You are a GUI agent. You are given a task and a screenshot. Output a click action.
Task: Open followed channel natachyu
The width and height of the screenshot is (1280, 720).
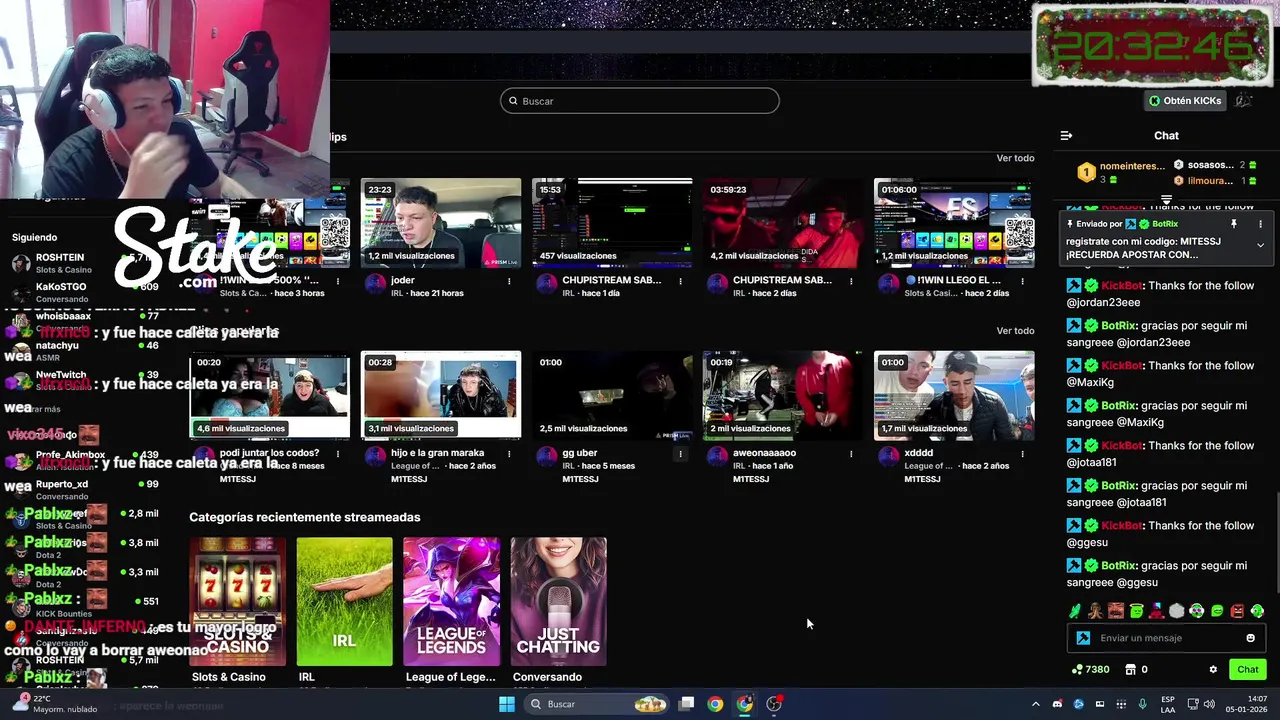(x=85, y=351)
